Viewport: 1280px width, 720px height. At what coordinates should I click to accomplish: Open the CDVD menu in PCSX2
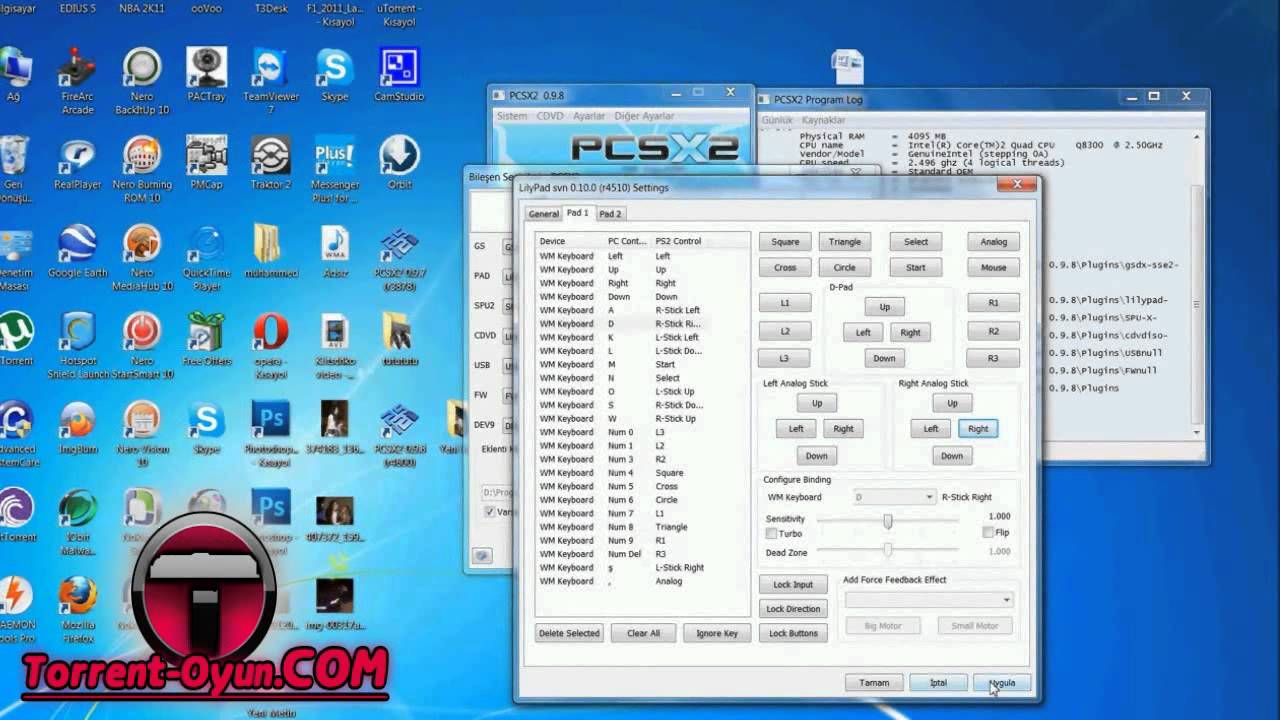pyautogui.click(x=550, y=116)
